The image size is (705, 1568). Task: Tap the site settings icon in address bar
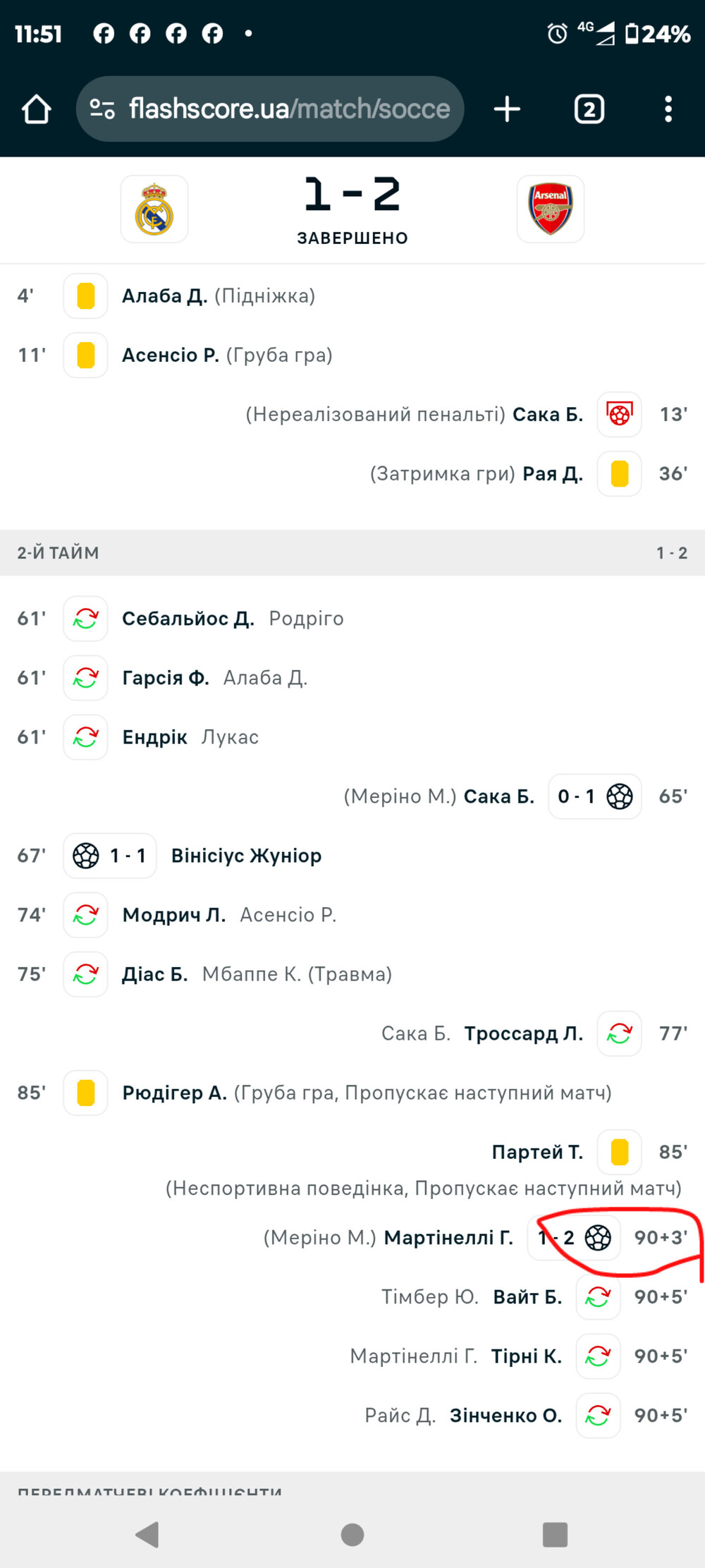pyautogui.click(x=102, y=109)
